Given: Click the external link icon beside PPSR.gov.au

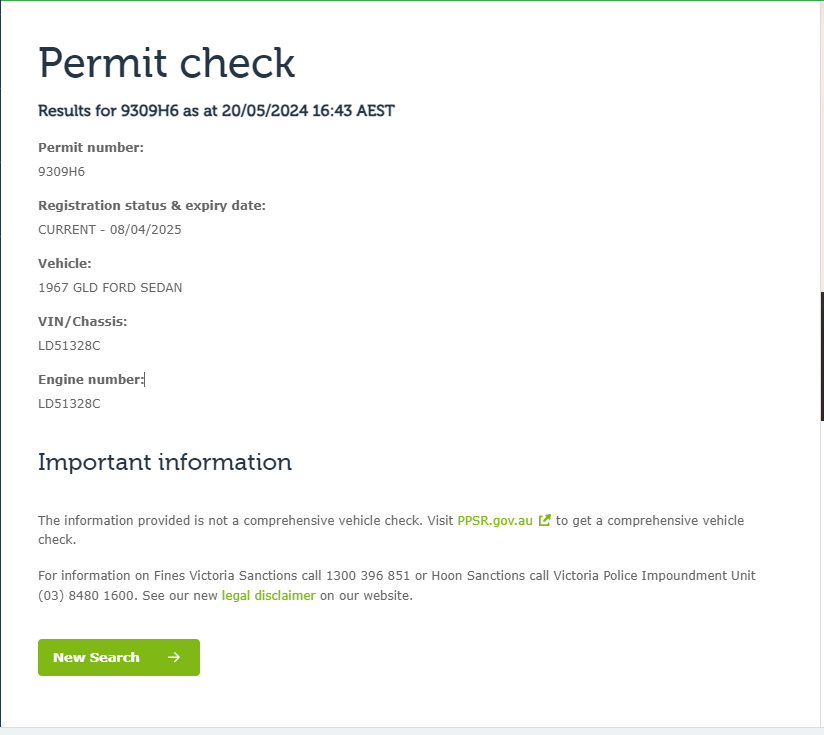Looking at the screenshot, I should [544, 521].
